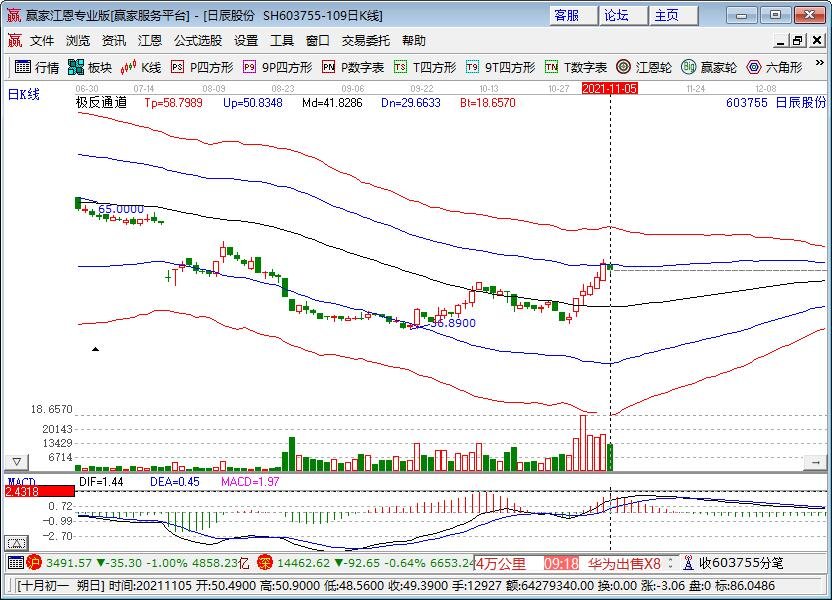This screenshot has width=832, height=600.
Task: Open the 六角形 hexagon tool
Action: [x=774, y=67]
